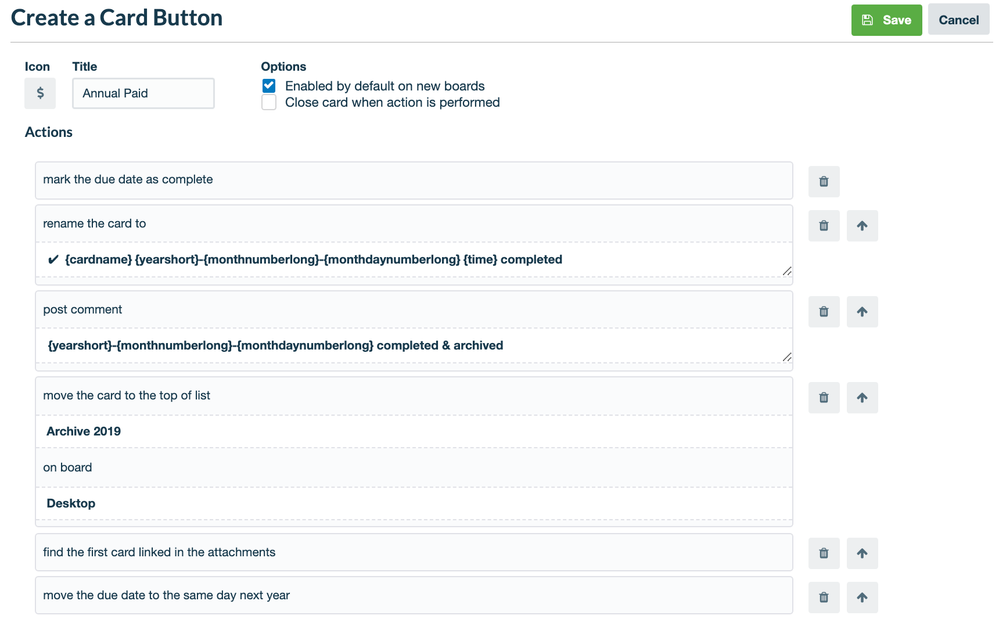Move the 'rename the card to' action up
Image resolution: width=999 pixels, height=627 pixels.
pos(862,225)
